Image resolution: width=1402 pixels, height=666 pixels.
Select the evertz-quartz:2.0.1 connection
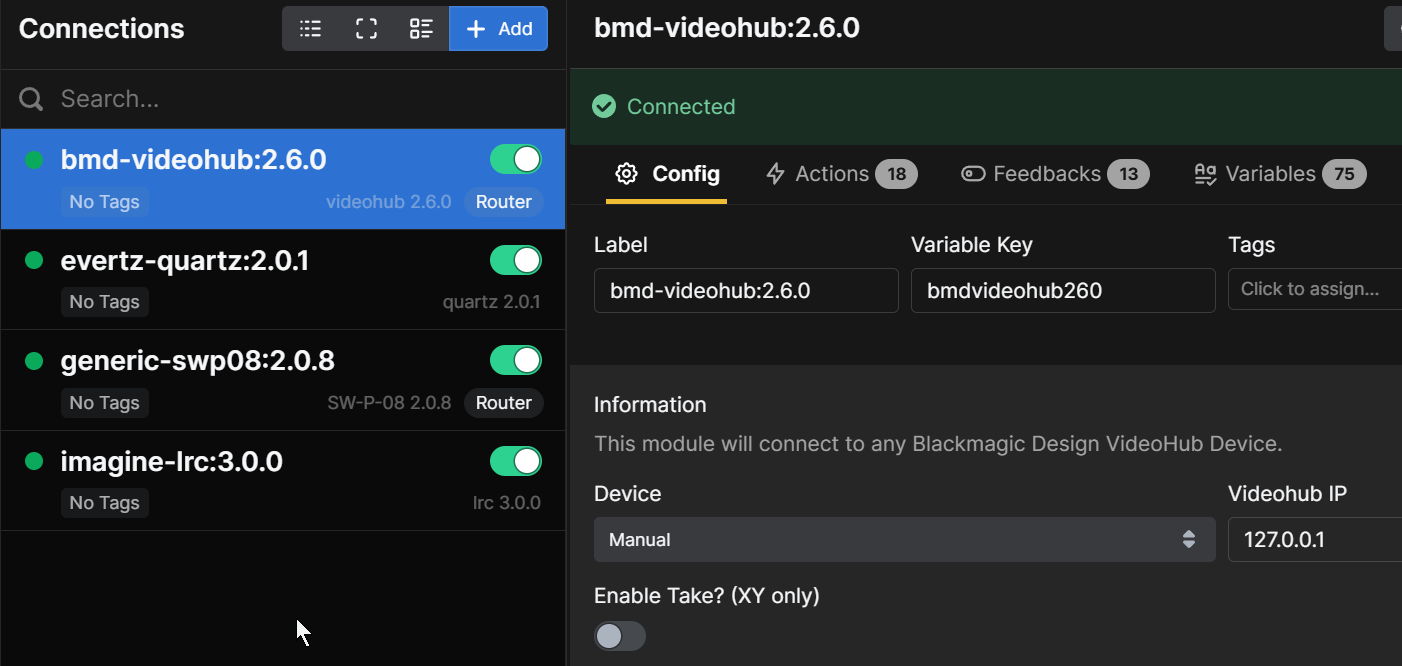[x=283, y=280]
